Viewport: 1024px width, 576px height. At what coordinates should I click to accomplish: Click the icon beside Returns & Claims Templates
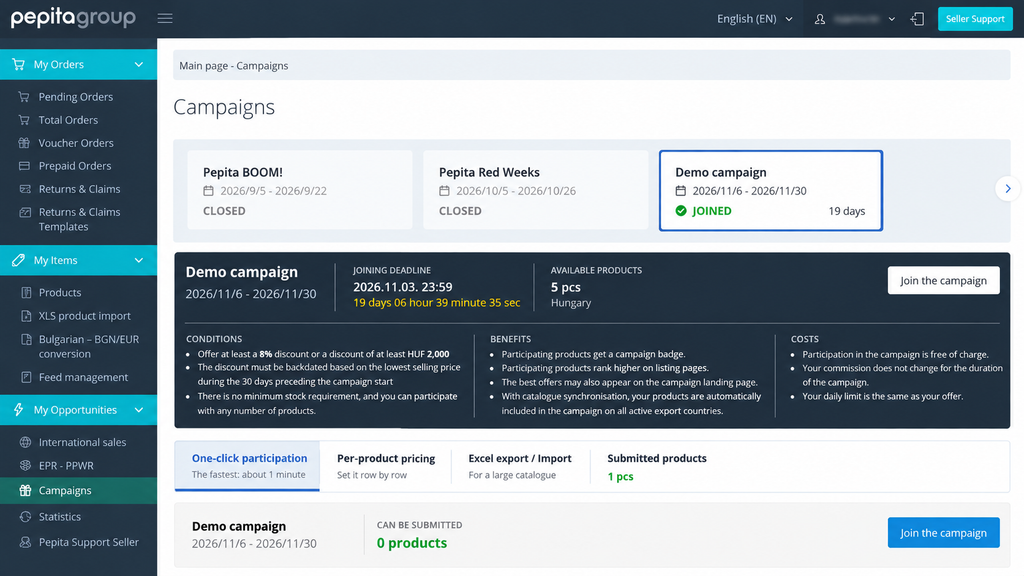[x=25, y=212]
